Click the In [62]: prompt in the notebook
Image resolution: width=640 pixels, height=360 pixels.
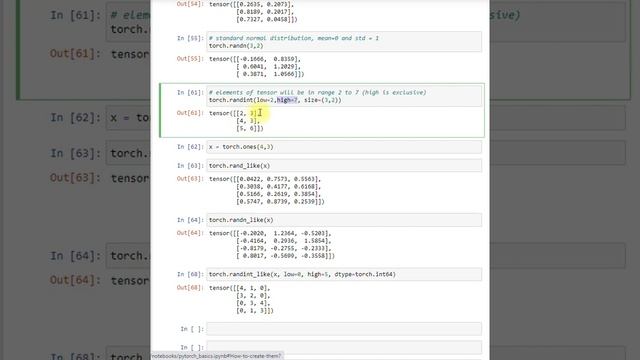tap(190, 147)
